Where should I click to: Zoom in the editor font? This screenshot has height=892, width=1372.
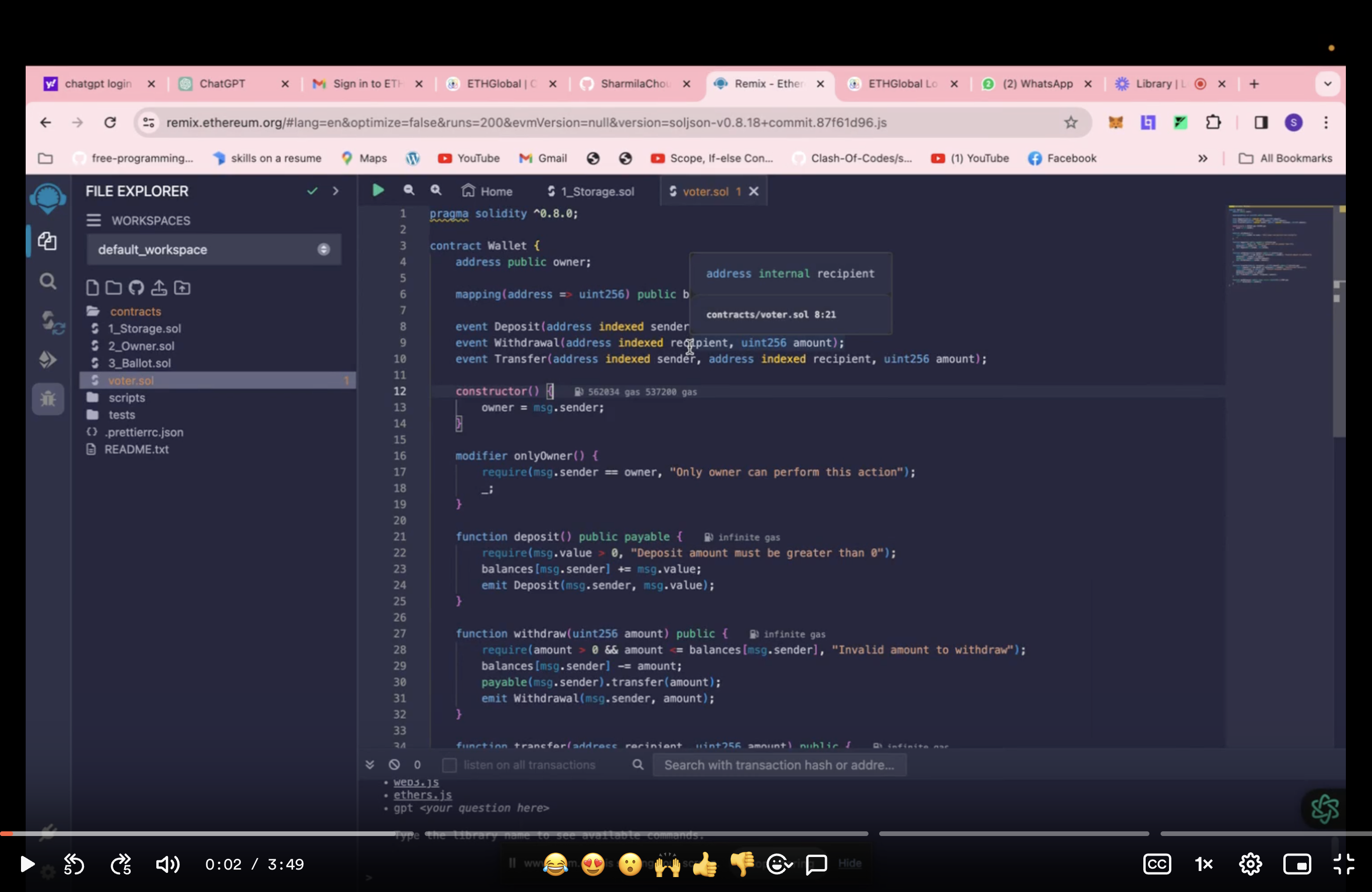436,189
